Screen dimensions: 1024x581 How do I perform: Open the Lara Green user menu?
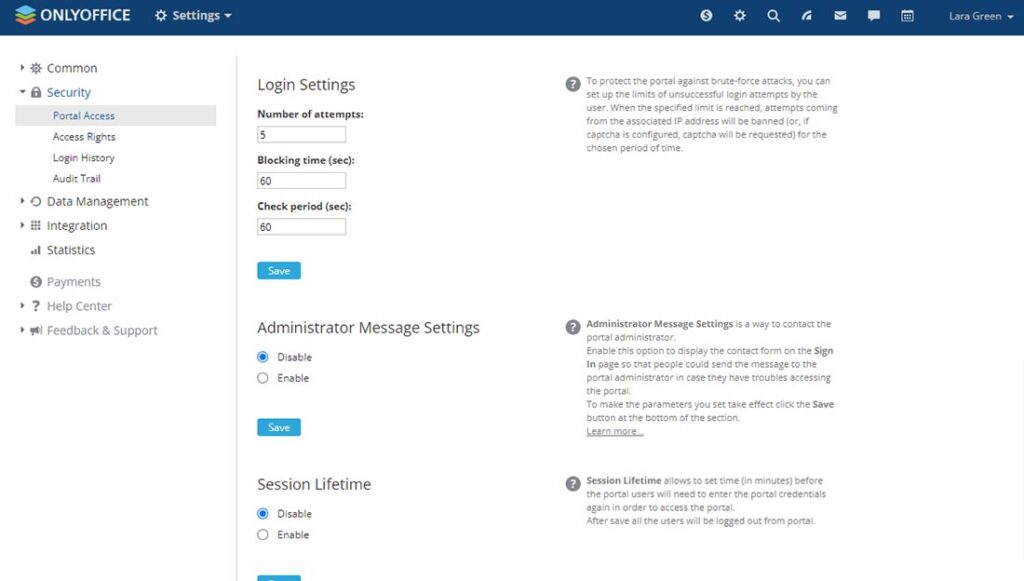pos(981,16)
